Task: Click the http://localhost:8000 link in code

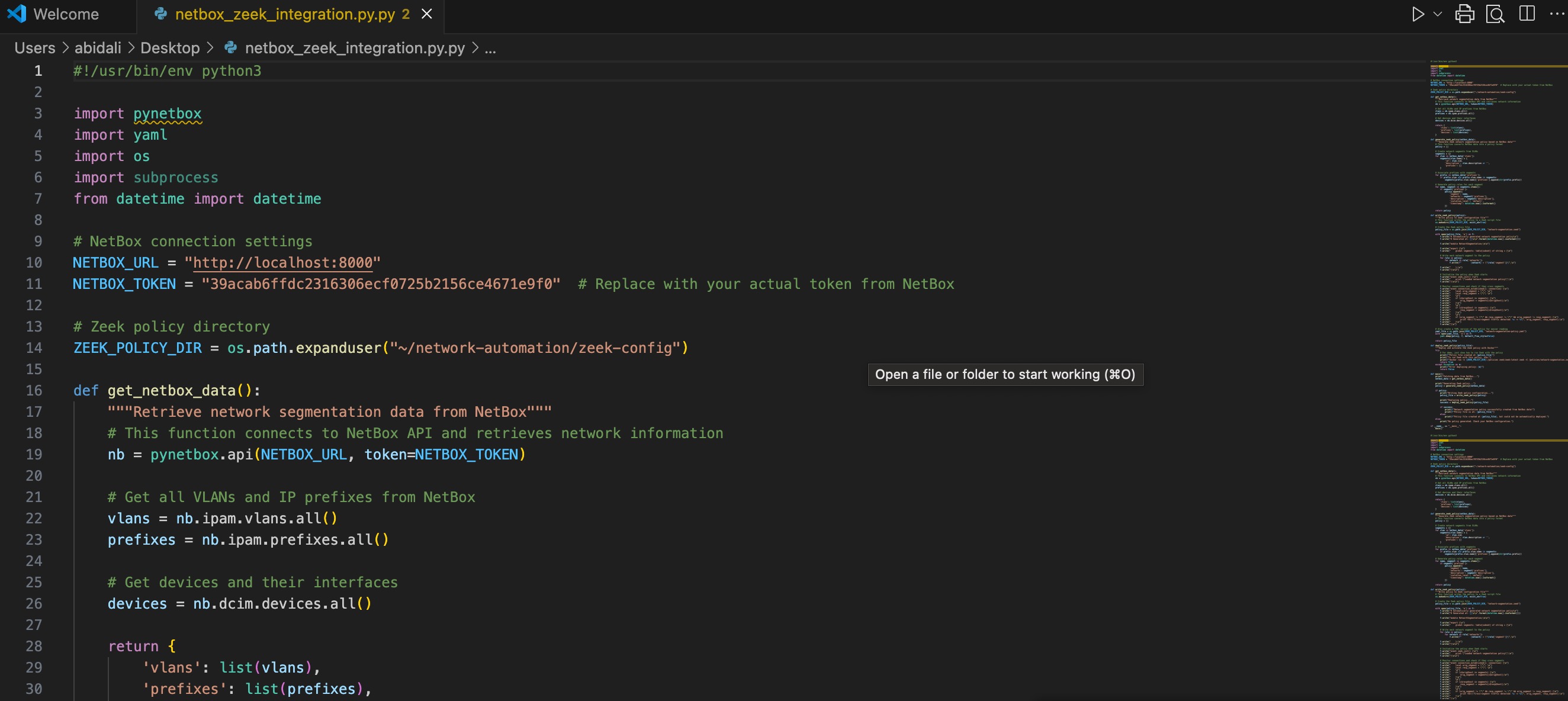Action: pyautogui.click(x=282, y=263)
